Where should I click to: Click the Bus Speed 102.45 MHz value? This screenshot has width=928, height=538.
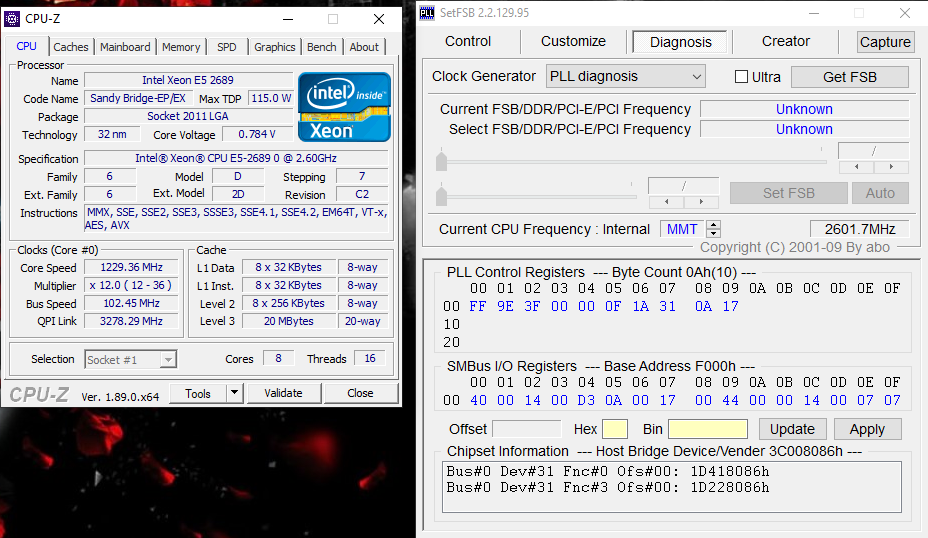point(131,303)
